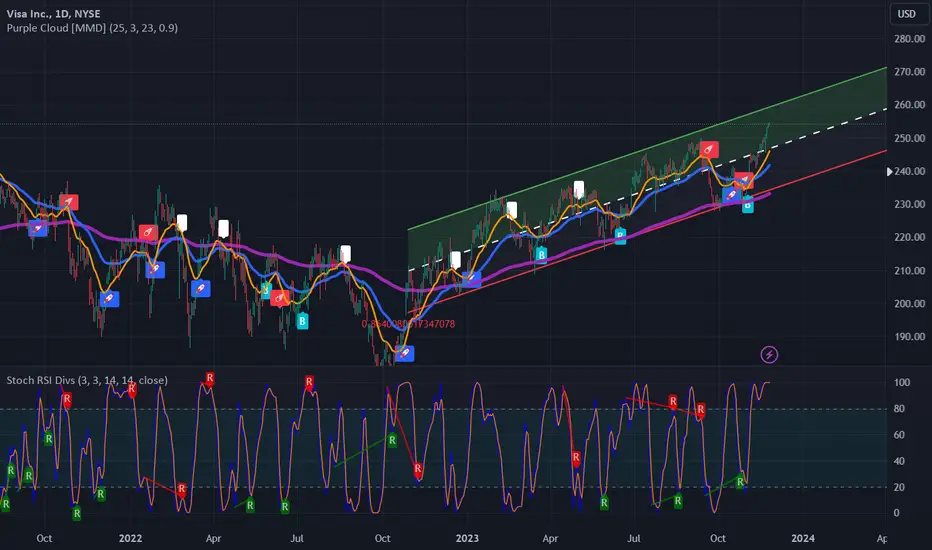Click the lowest blue rocket marker at the October 2022 bottom

(404, 353)
